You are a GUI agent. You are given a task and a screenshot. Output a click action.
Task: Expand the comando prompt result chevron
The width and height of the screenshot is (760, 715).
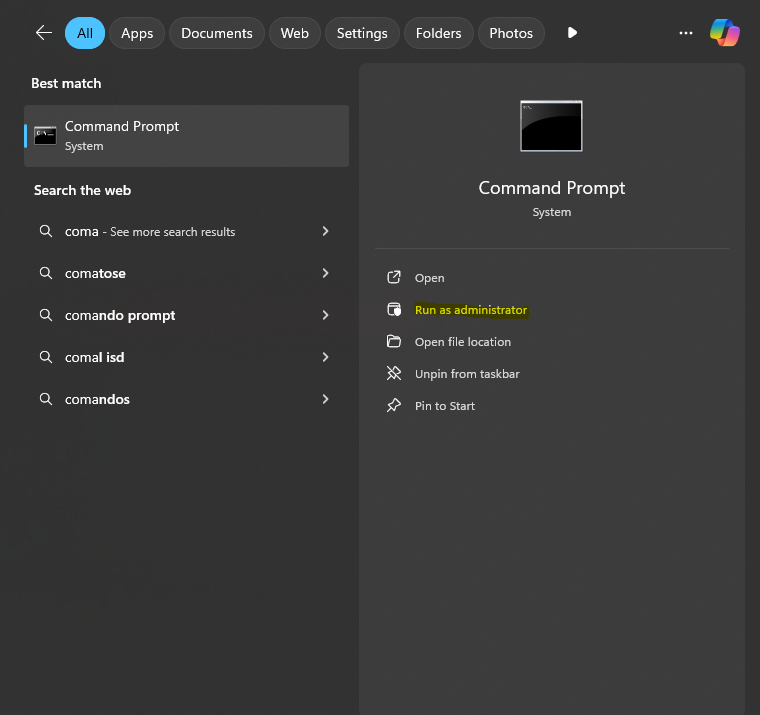click(325, 315)
